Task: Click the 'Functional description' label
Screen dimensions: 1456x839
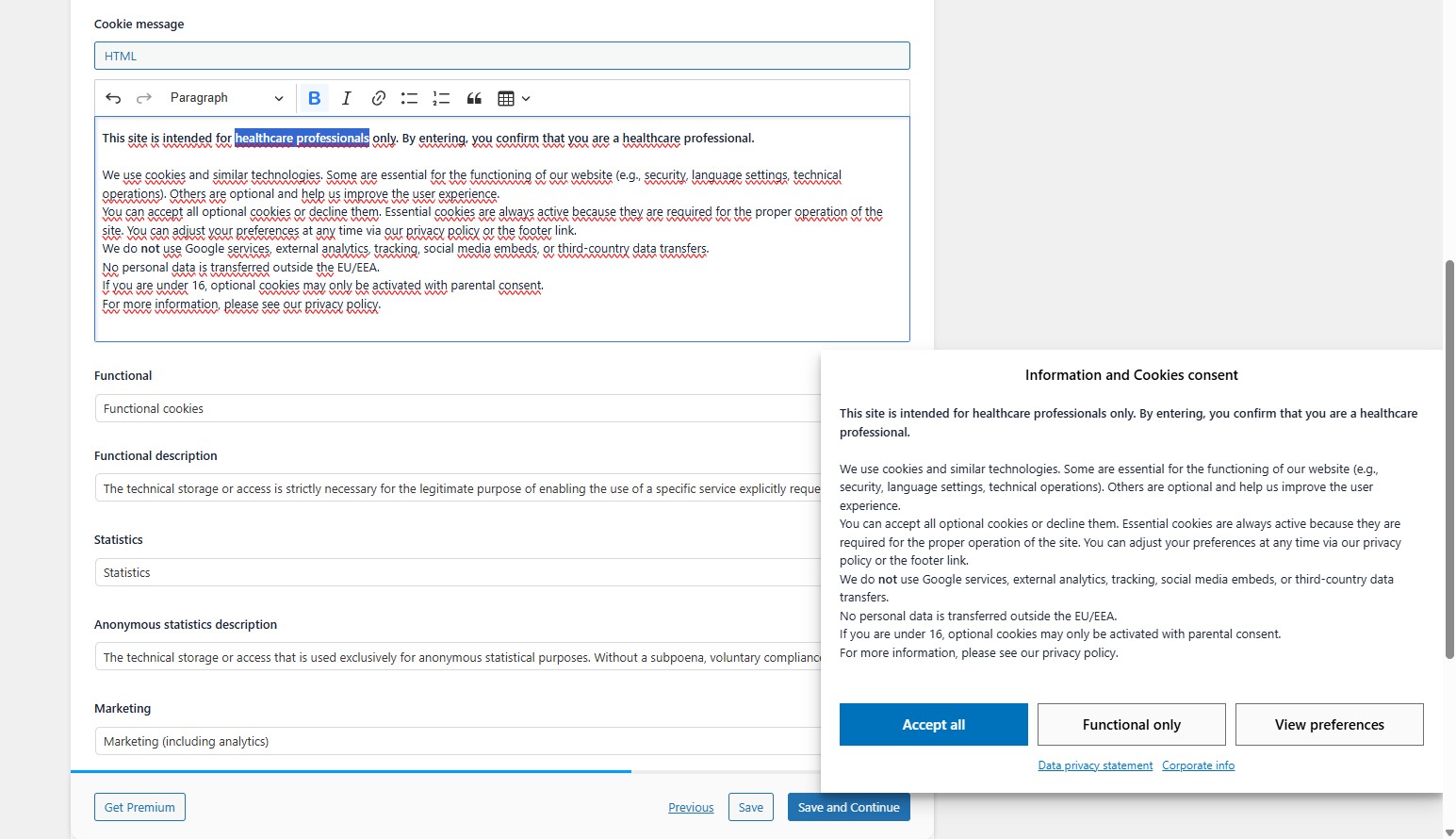Action: coord(155,455)
